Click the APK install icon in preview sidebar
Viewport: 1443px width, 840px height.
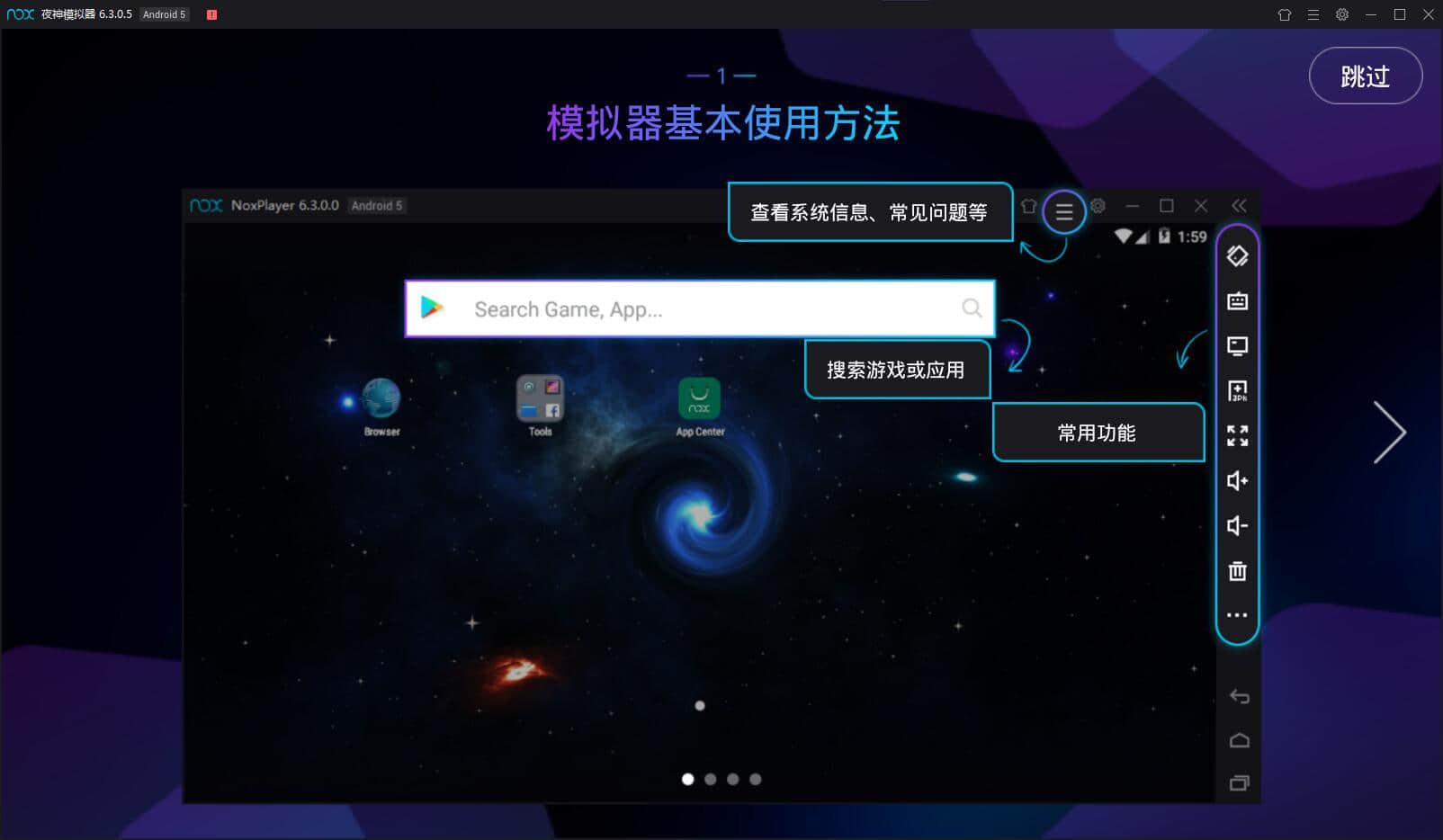pyautogui.click(x=1237, y=391)
